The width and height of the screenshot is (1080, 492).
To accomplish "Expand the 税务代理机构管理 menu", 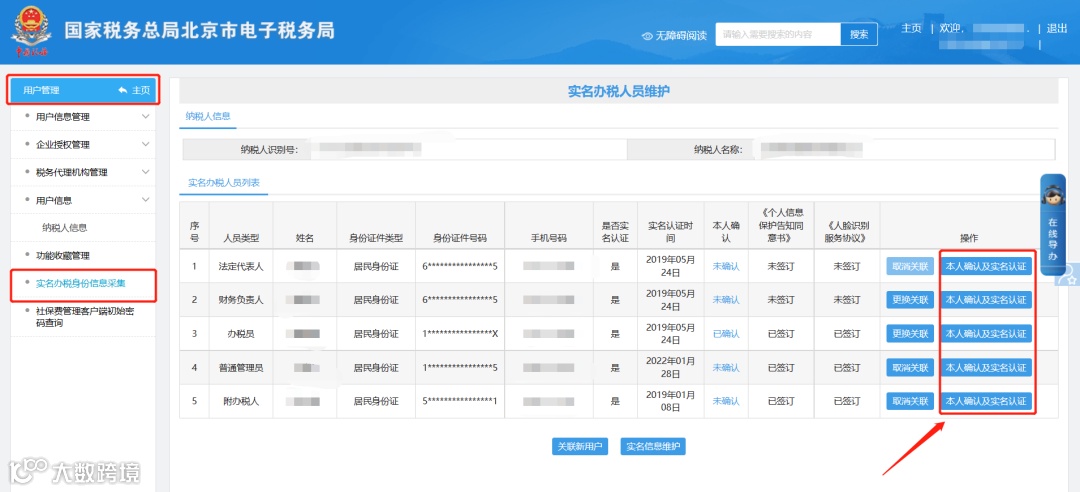I will (84, 172).
